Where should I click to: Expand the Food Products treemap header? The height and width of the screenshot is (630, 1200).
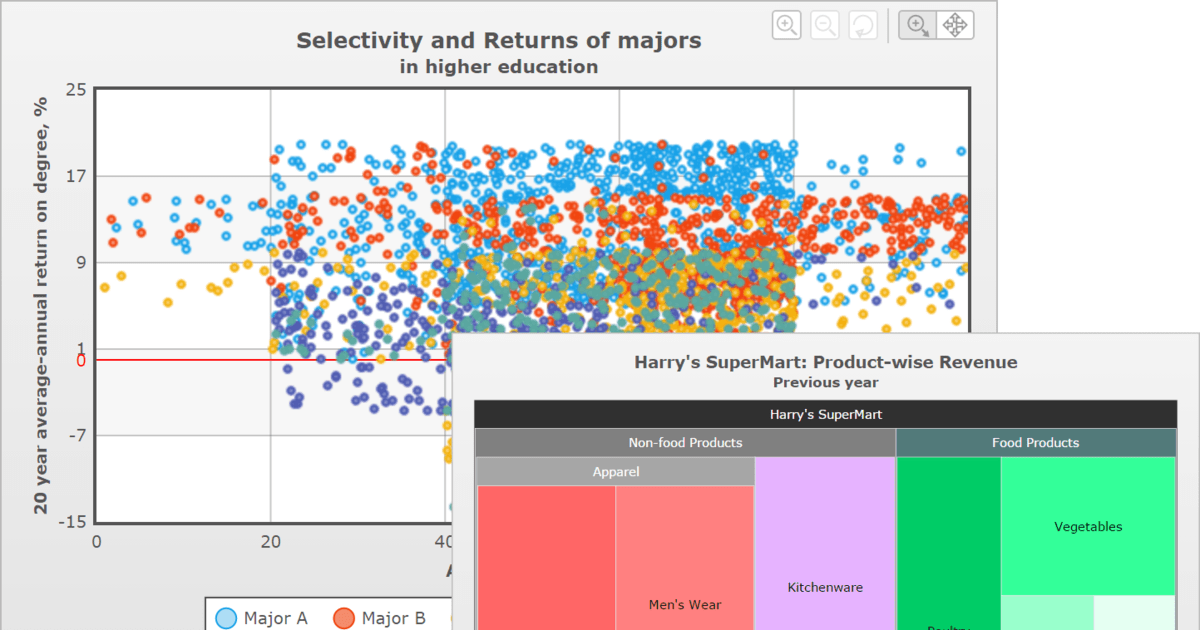[1035, 443]
